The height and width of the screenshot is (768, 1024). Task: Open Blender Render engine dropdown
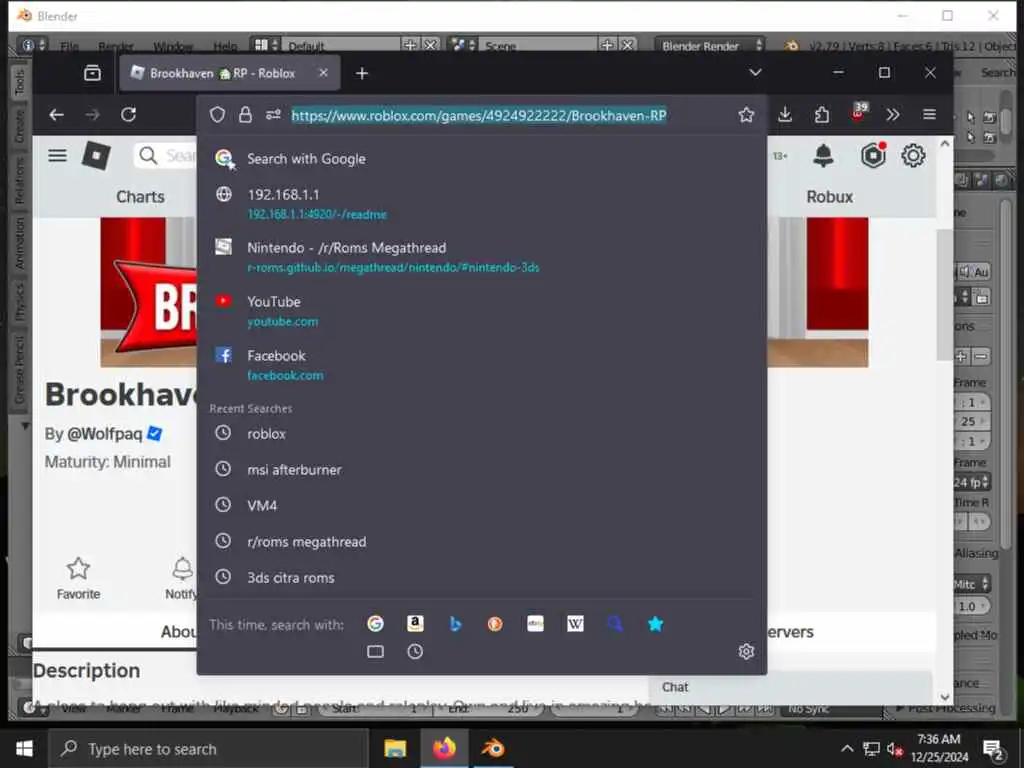coord(709,46)
